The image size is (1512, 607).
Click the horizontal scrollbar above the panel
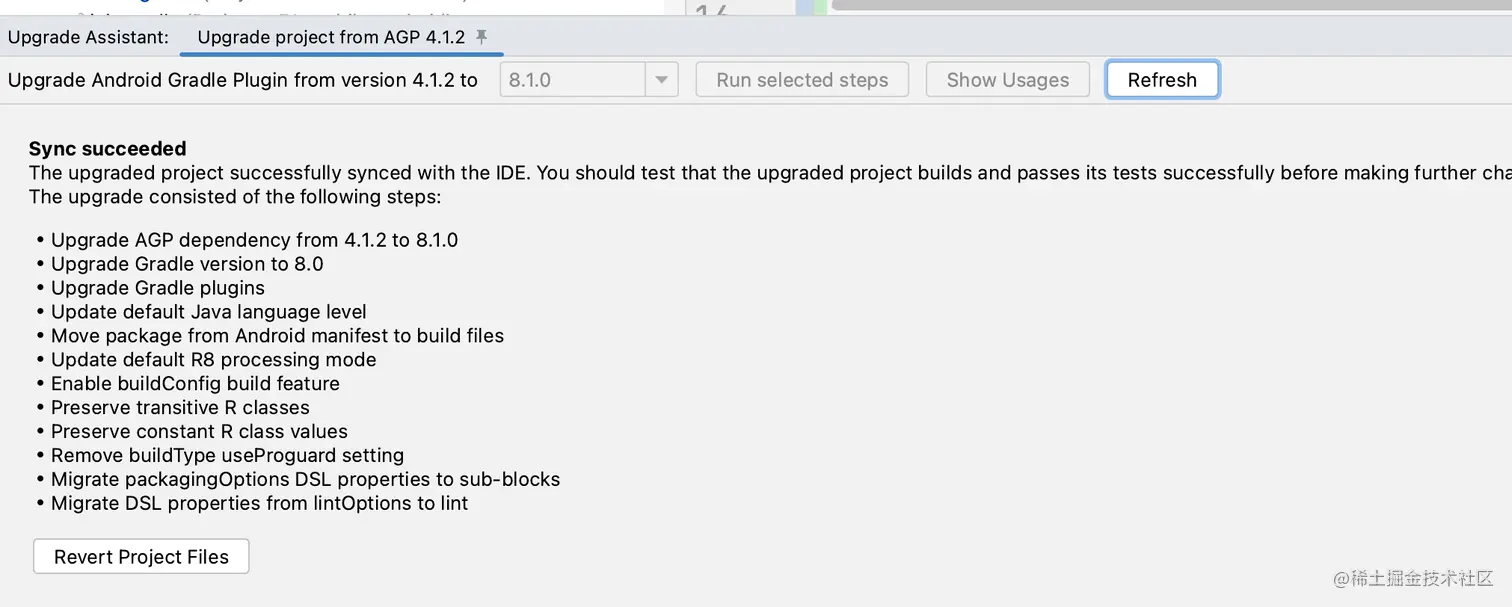tap(1170, 5)
